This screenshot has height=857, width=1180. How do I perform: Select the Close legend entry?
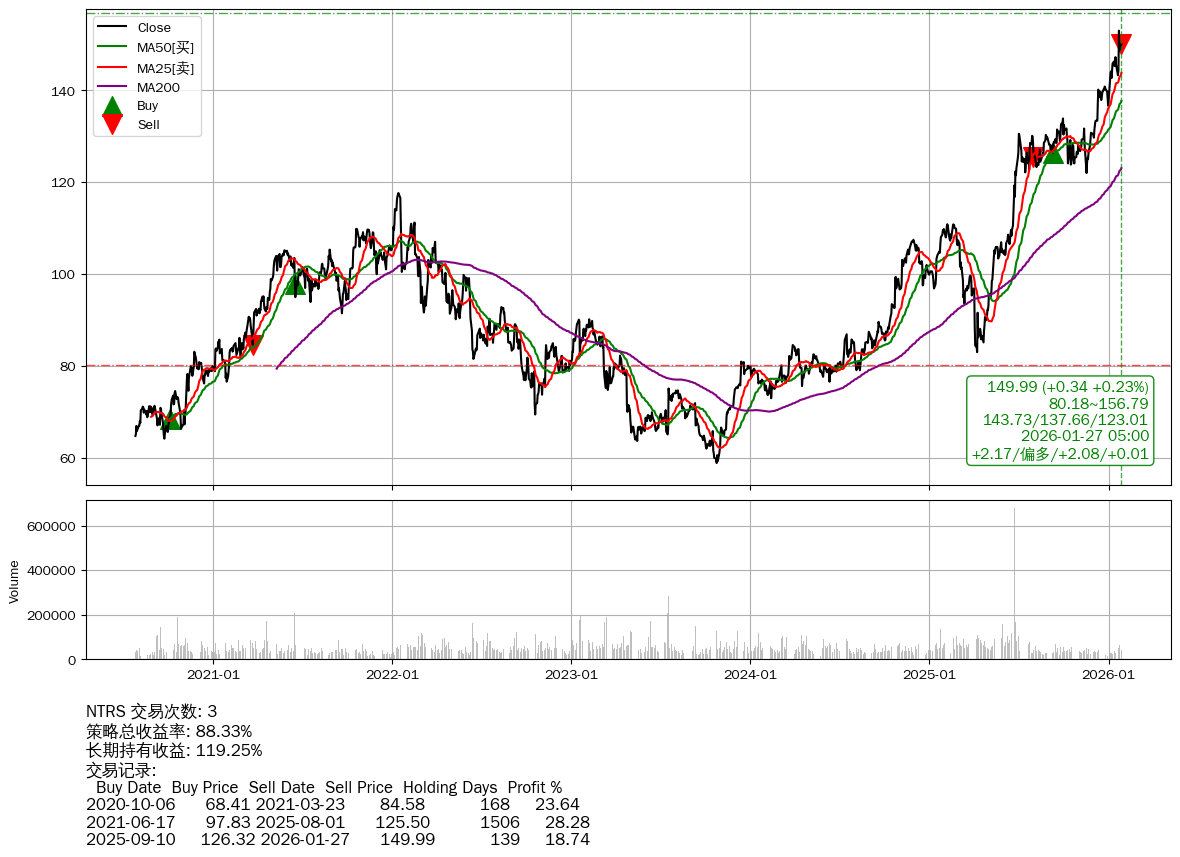pyautogui.click(x=154, y=28)
